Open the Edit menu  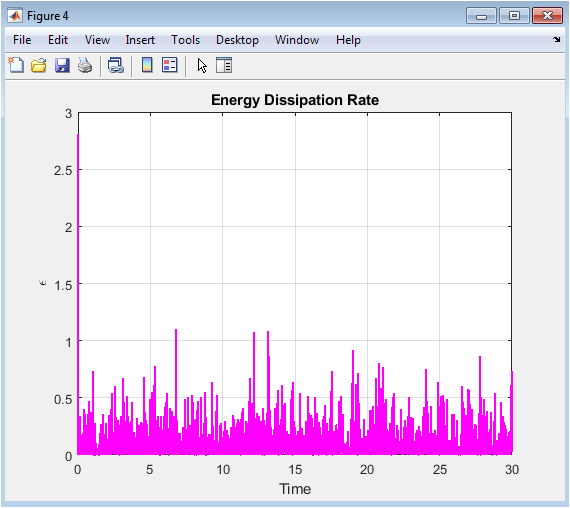tap(58, 40)
